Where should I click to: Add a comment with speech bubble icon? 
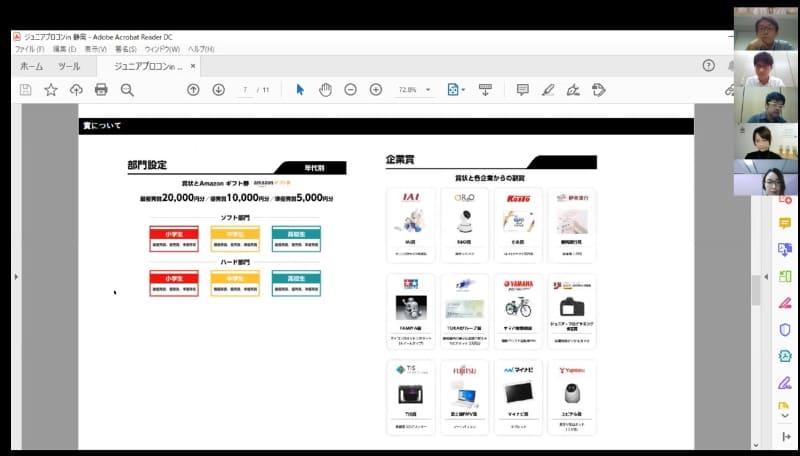click(x=522, y=90)
